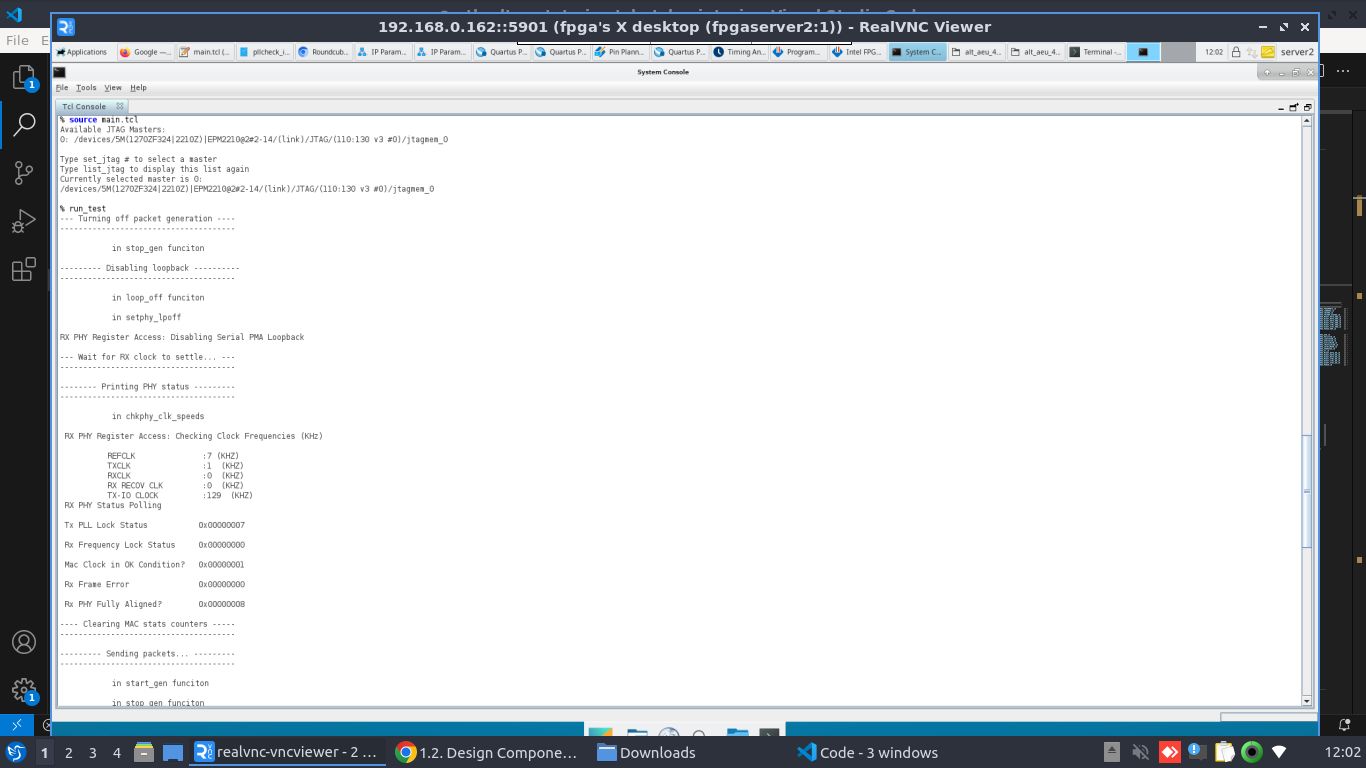
Task: Open the VS Code Manage gear icon
Action: coord(24,690)
